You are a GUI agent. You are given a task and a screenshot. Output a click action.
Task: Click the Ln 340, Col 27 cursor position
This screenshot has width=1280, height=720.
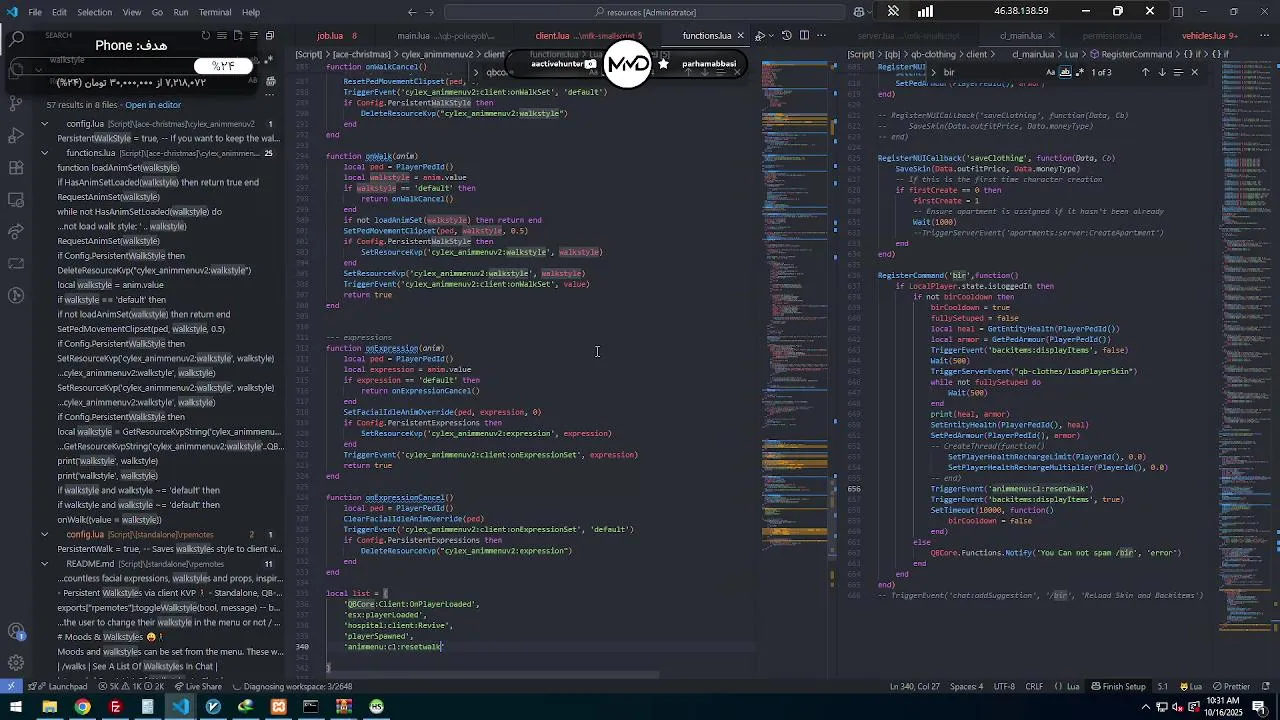[x=915, y=687]
